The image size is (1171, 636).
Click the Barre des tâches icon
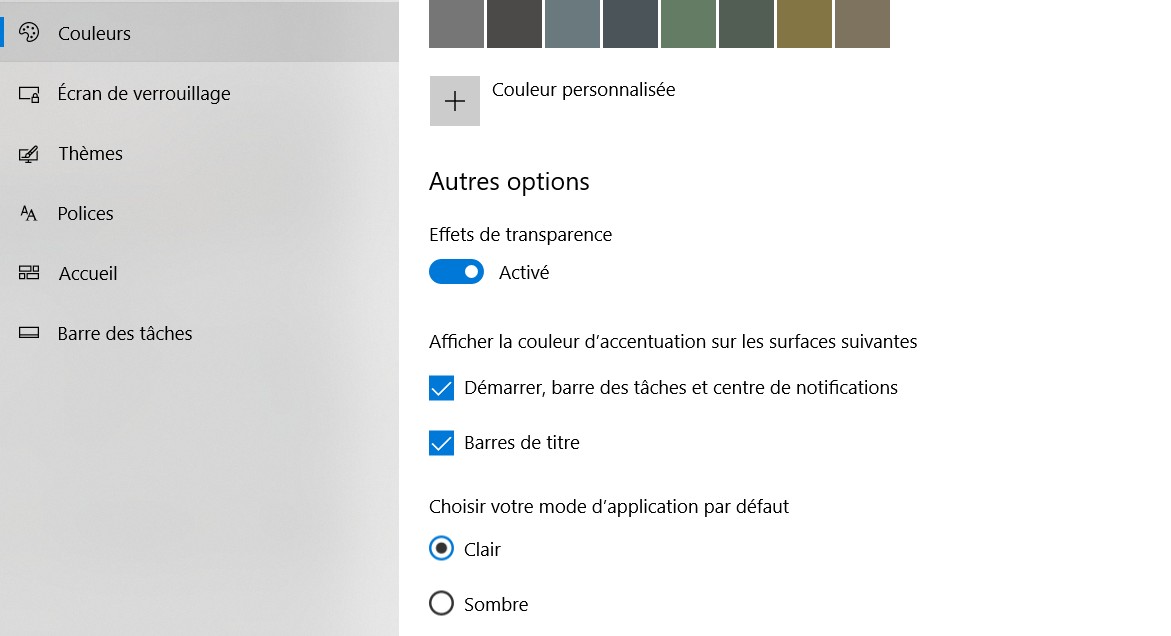point(29,333)
